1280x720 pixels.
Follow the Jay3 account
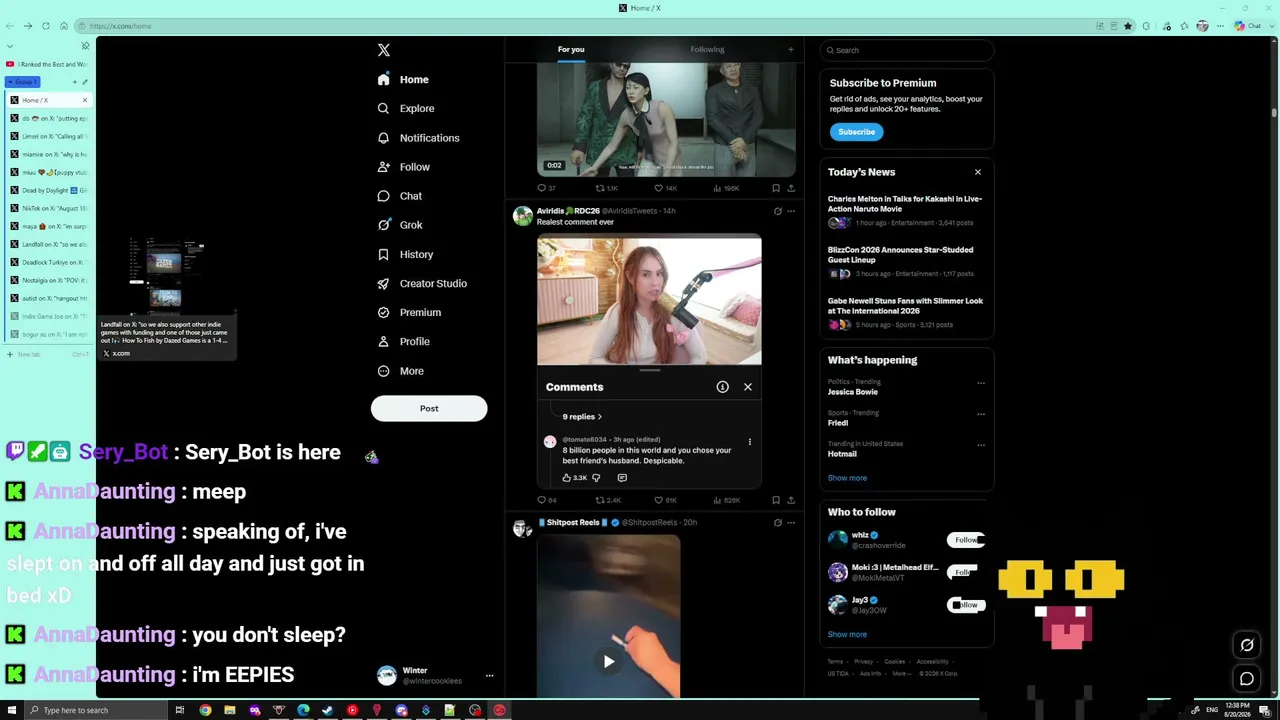tap(966, 605)
